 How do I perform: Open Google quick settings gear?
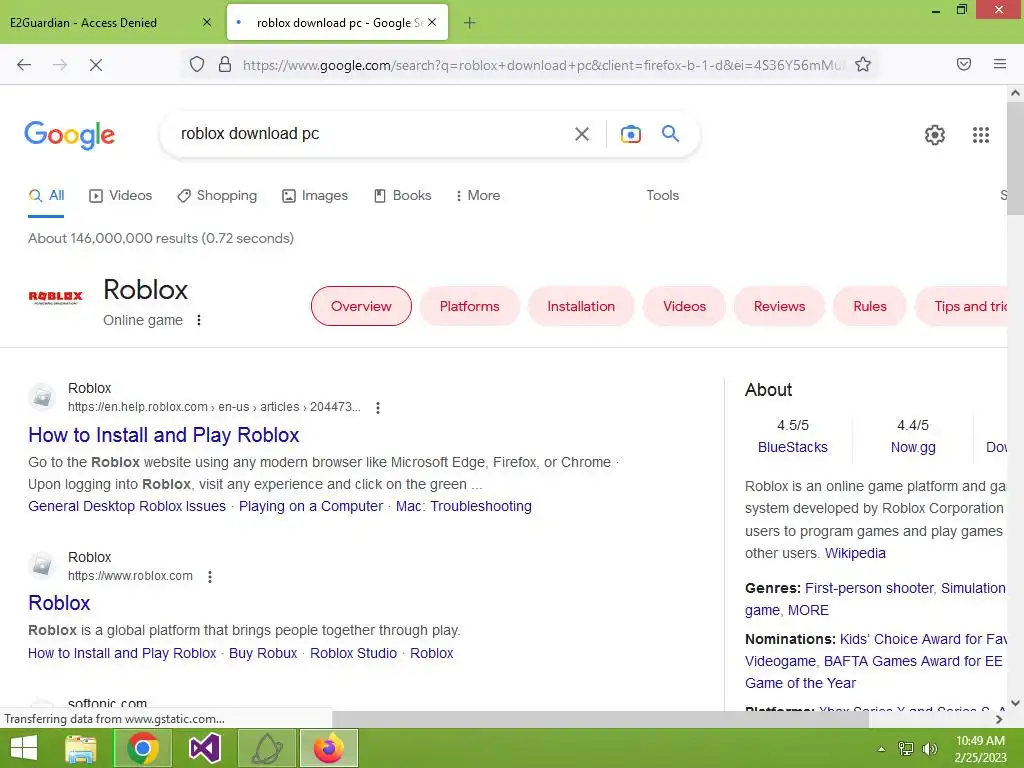coord(935,135)
